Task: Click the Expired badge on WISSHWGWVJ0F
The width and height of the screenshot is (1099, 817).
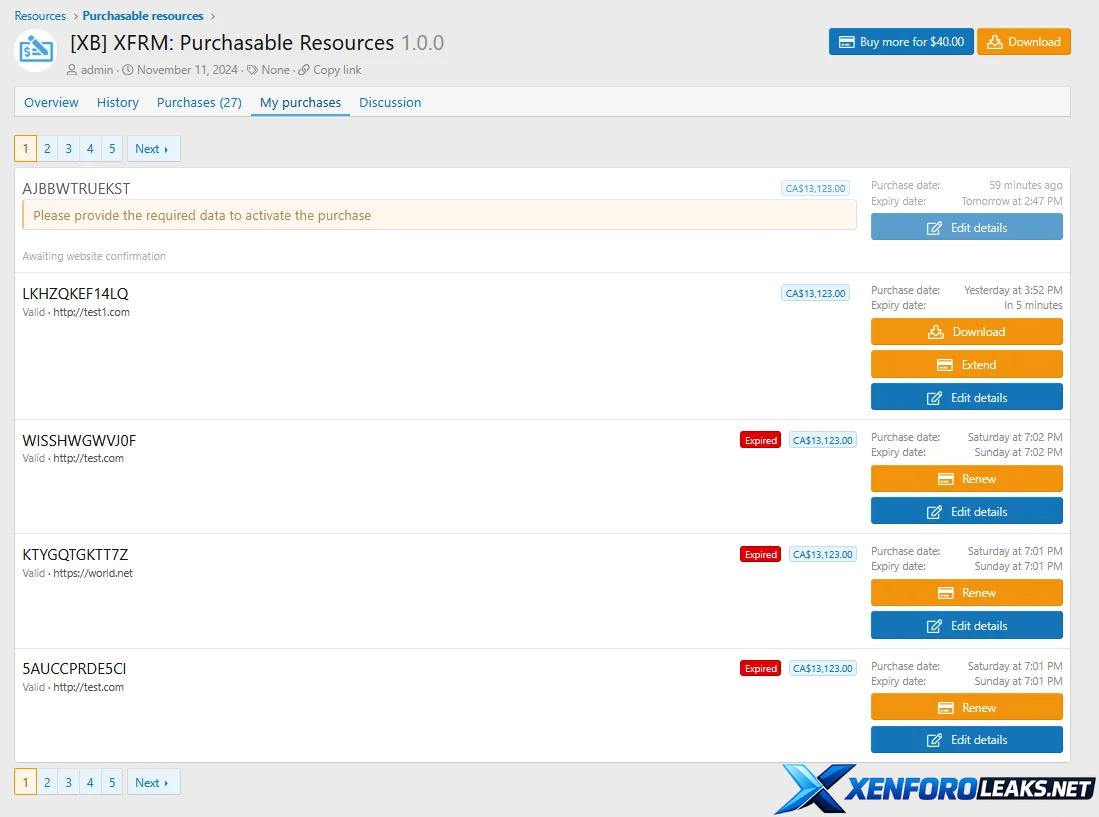Action: [x=760, y=440]
